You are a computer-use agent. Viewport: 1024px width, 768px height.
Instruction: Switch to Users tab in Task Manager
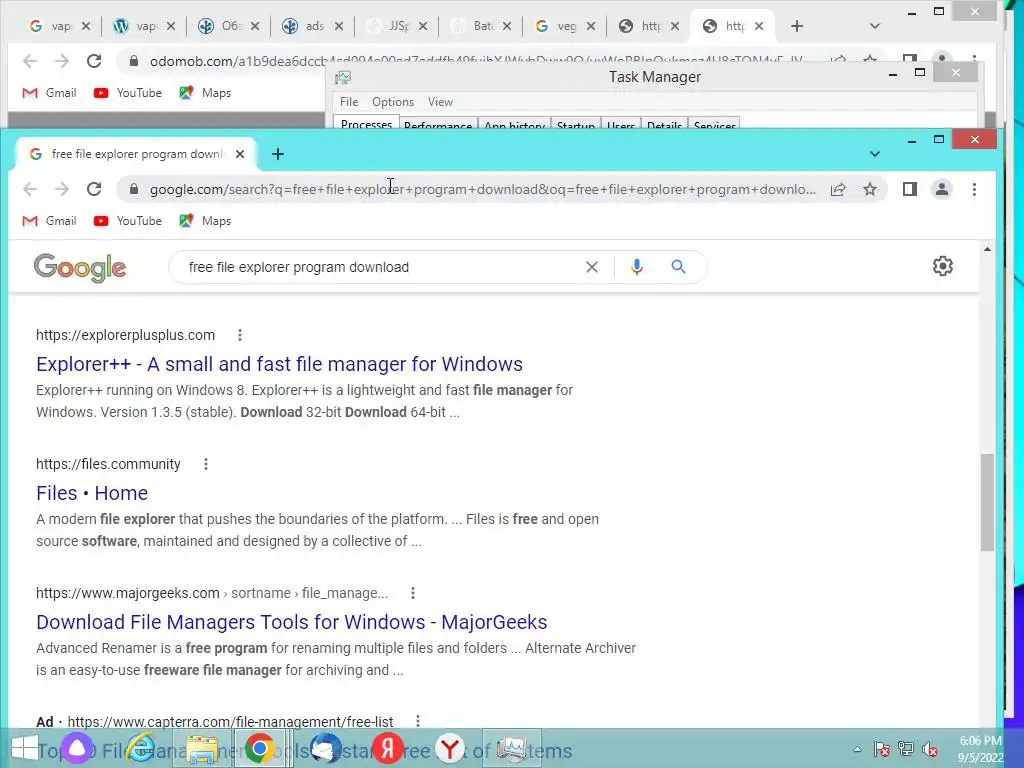point(620,124)
